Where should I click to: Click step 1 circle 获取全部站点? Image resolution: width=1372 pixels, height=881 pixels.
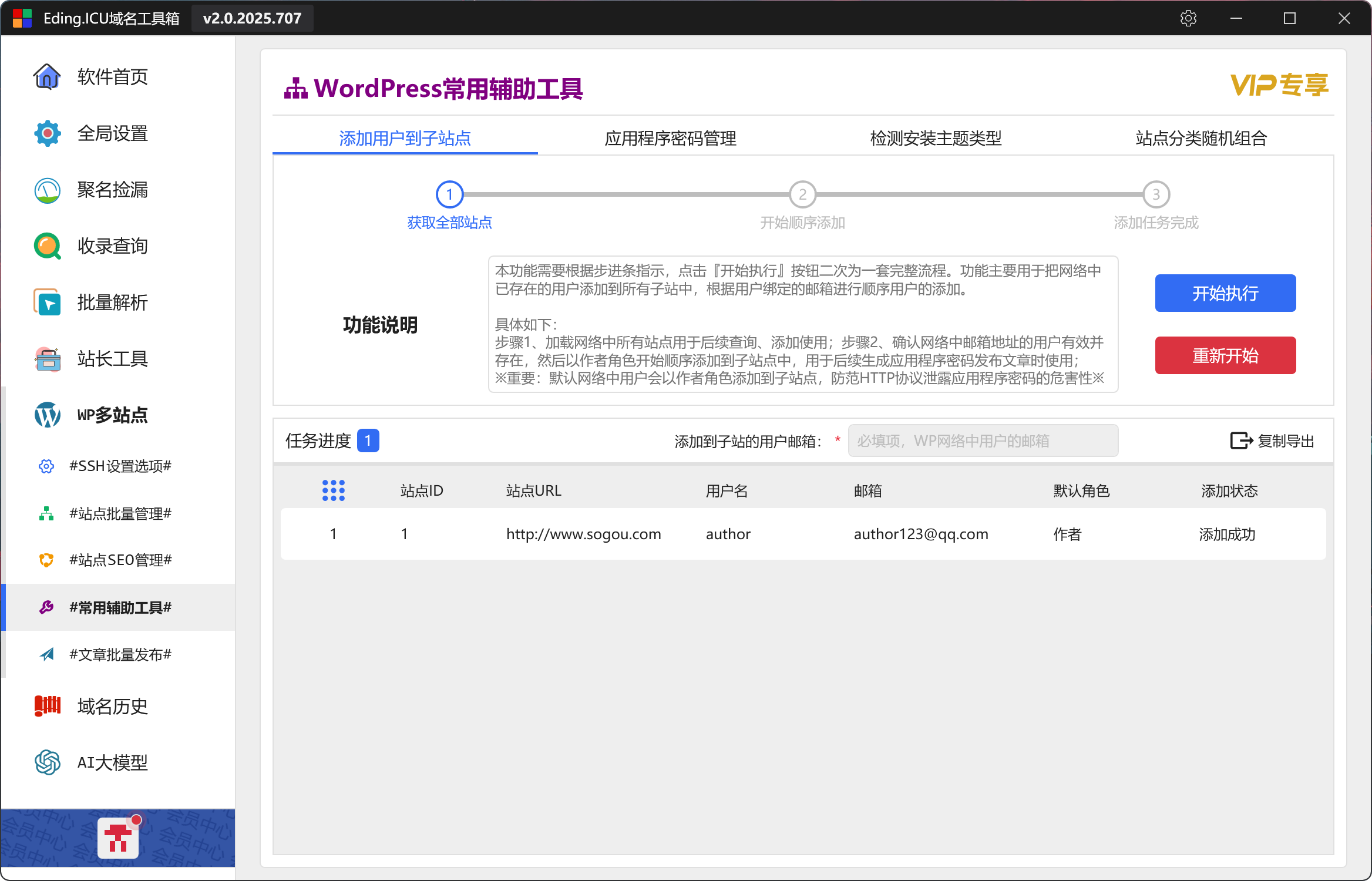450,194
